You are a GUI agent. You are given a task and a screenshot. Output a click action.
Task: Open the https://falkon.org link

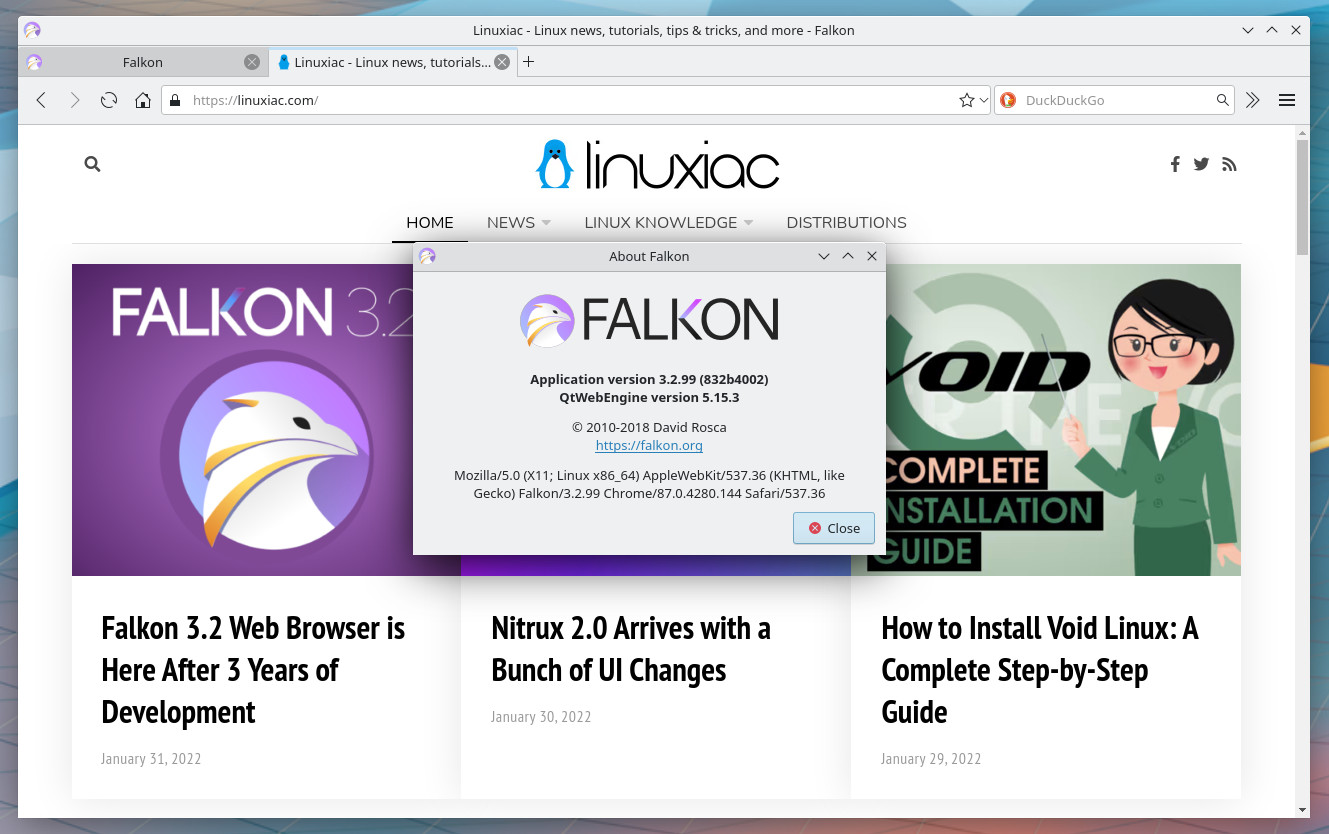point(649,445)
